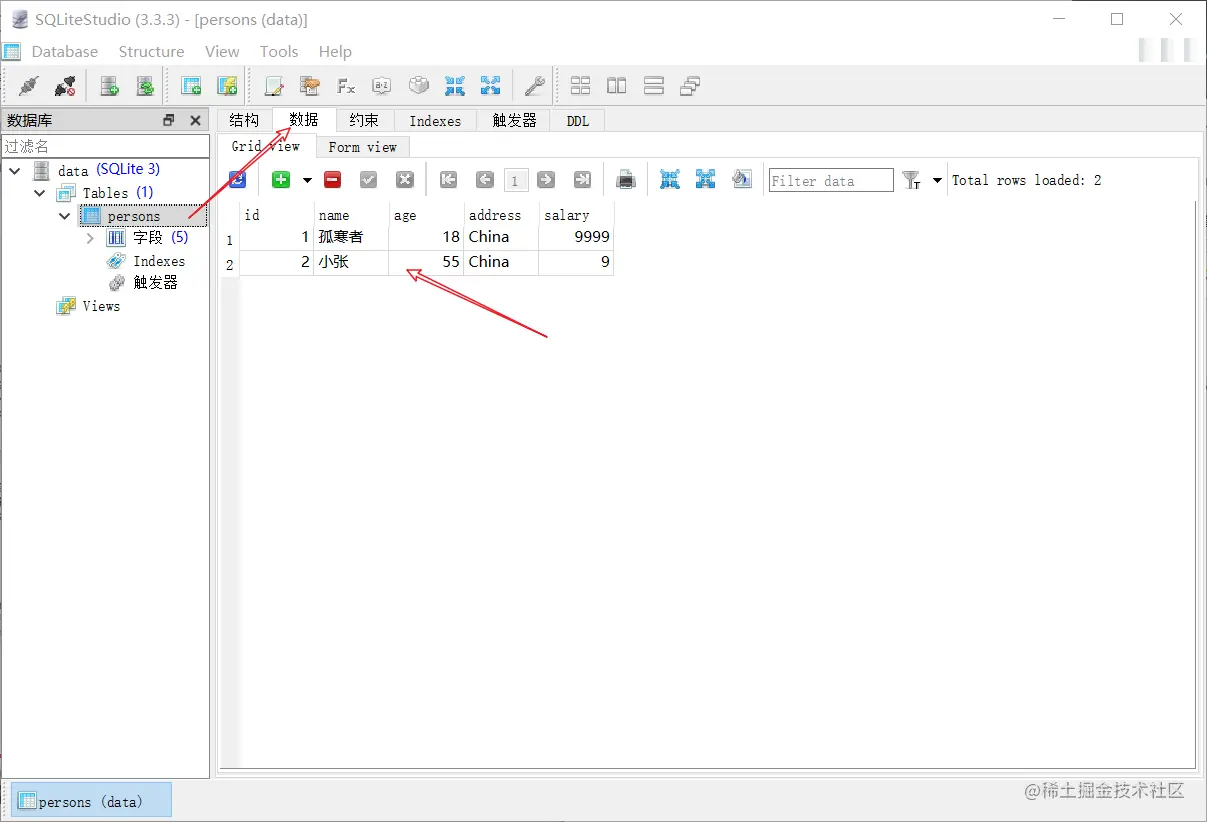
Task: Go to the next data page
Action: point(546,180)
